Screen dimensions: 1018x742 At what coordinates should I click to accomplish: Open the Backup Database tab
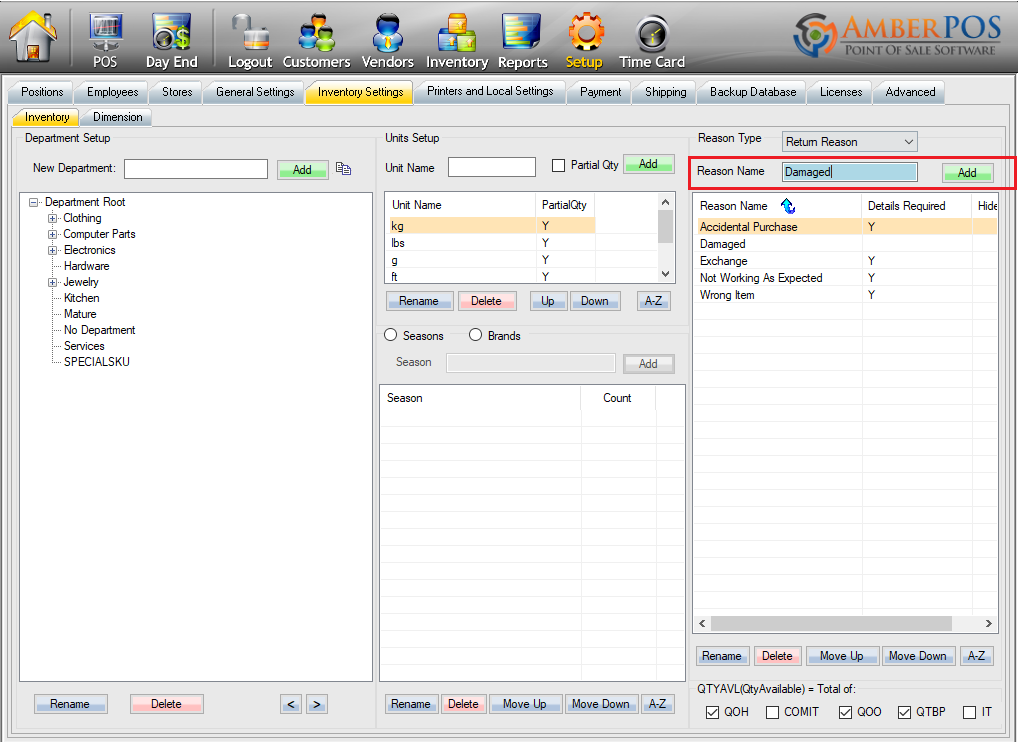click(x=752, y=92)
